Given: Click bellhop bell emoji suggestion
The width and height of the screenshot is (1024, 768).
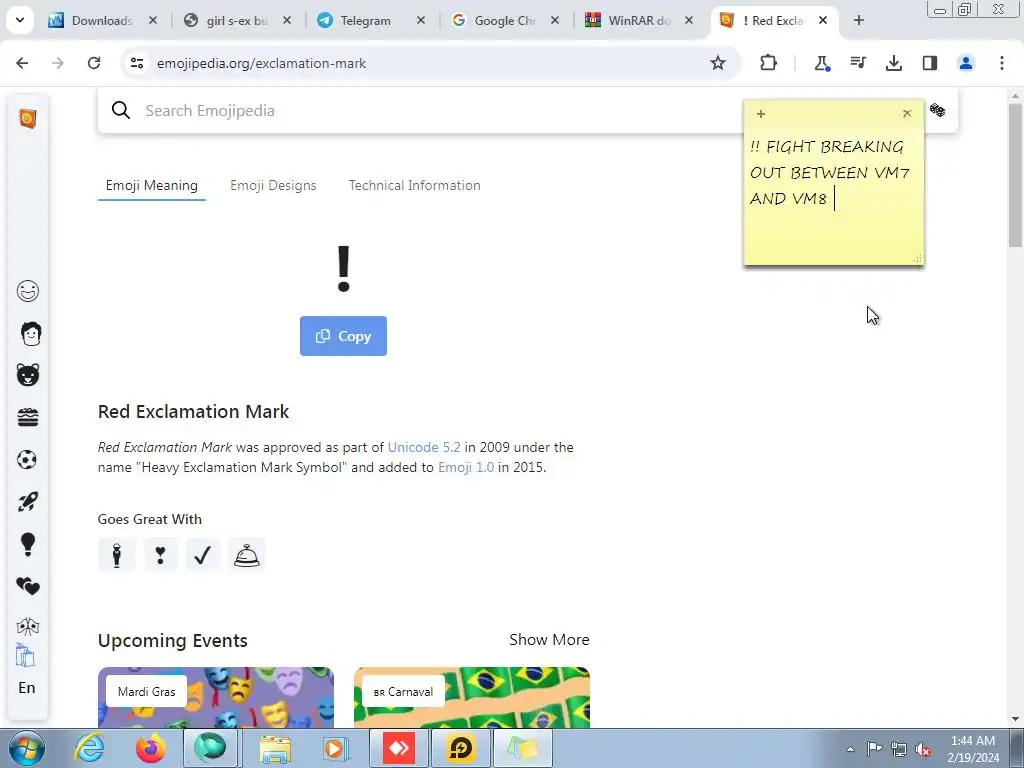Looking at the screenshot, I should pyautogui.click(x=247, y=555).
